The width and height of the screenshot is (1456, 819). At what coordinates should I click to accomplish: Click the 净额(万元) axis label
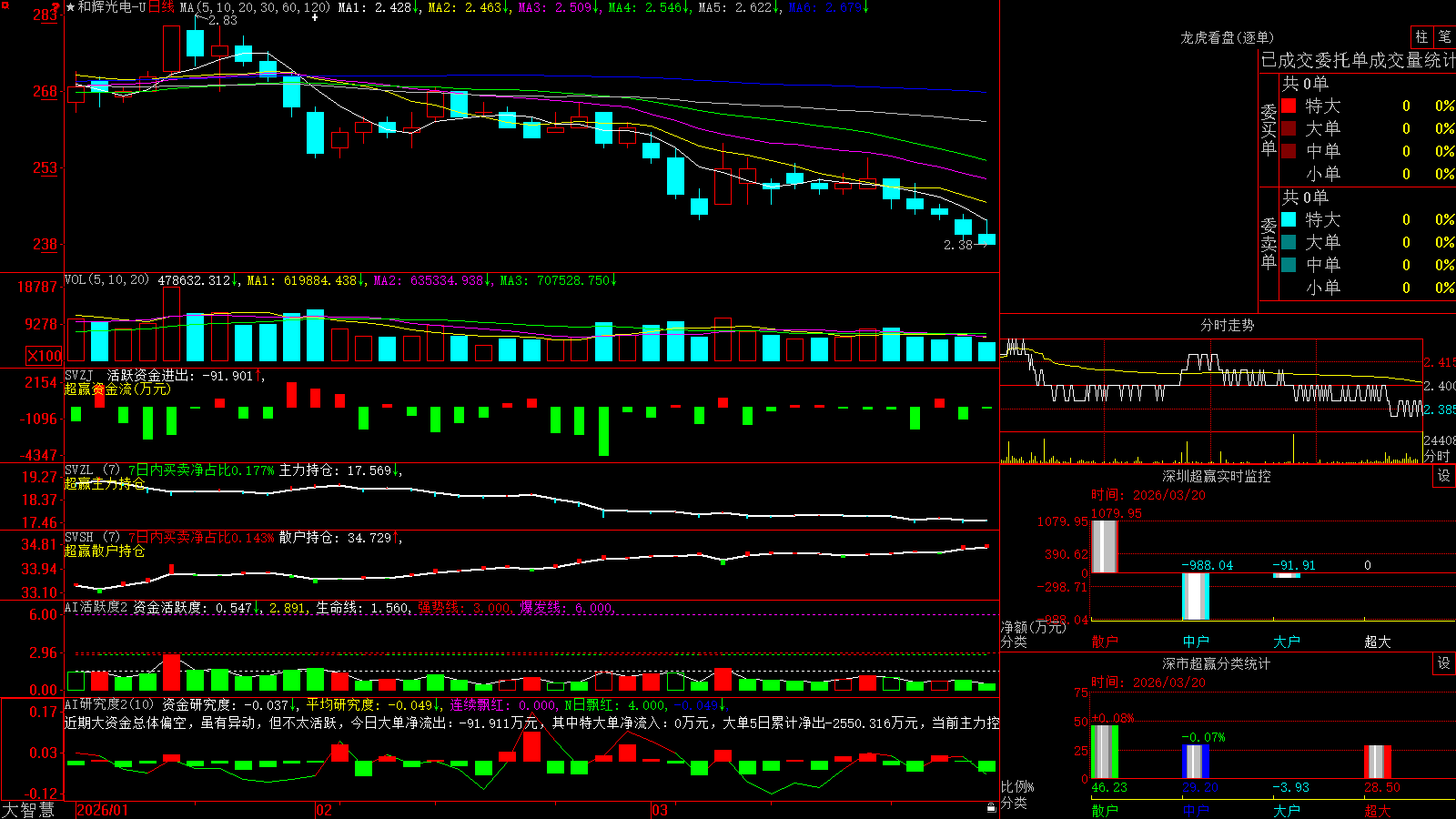point(1033,627)
